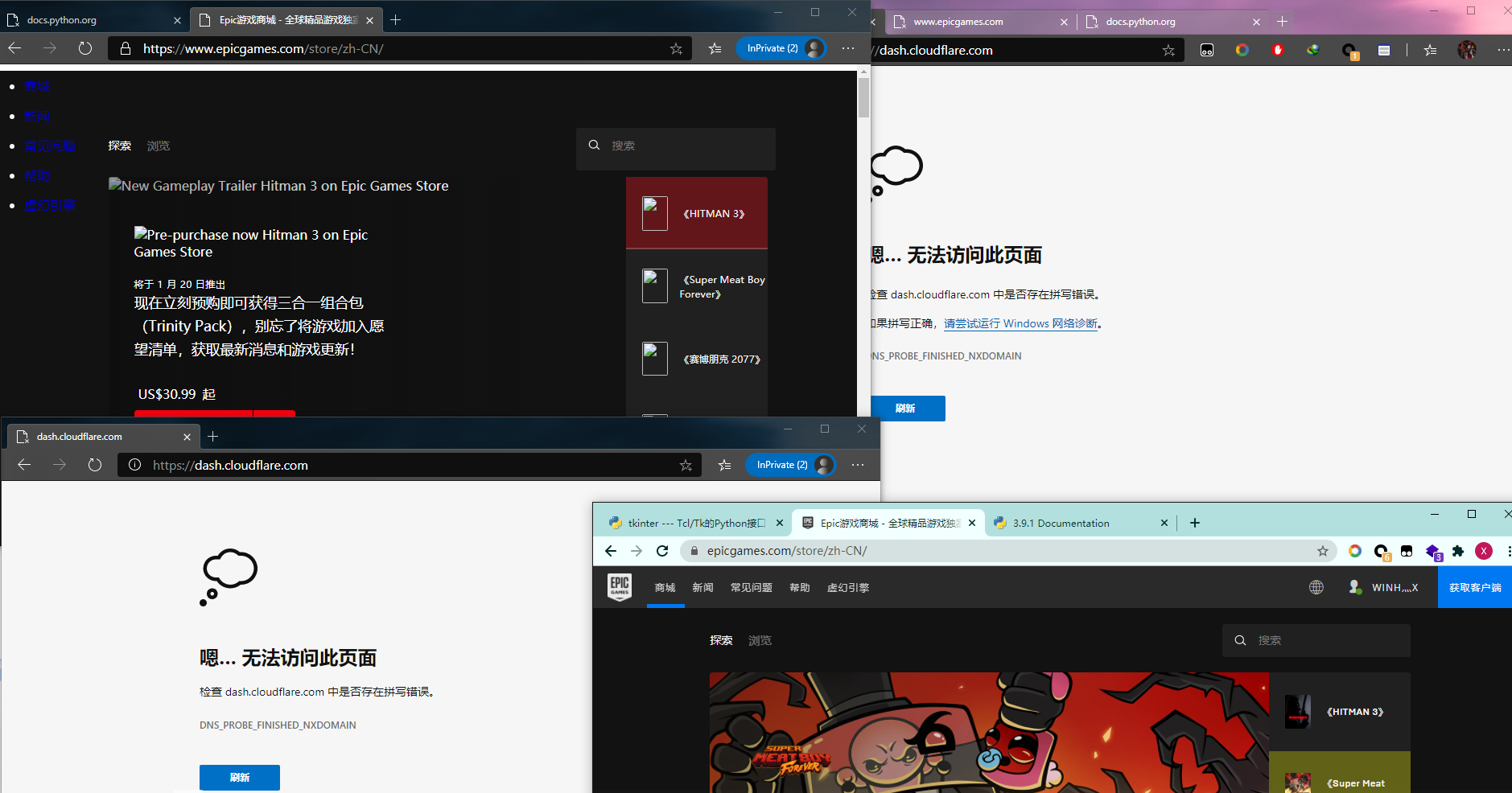
Task: Click the 刷新 button on the error page
Action: click(x=239, y=777)
